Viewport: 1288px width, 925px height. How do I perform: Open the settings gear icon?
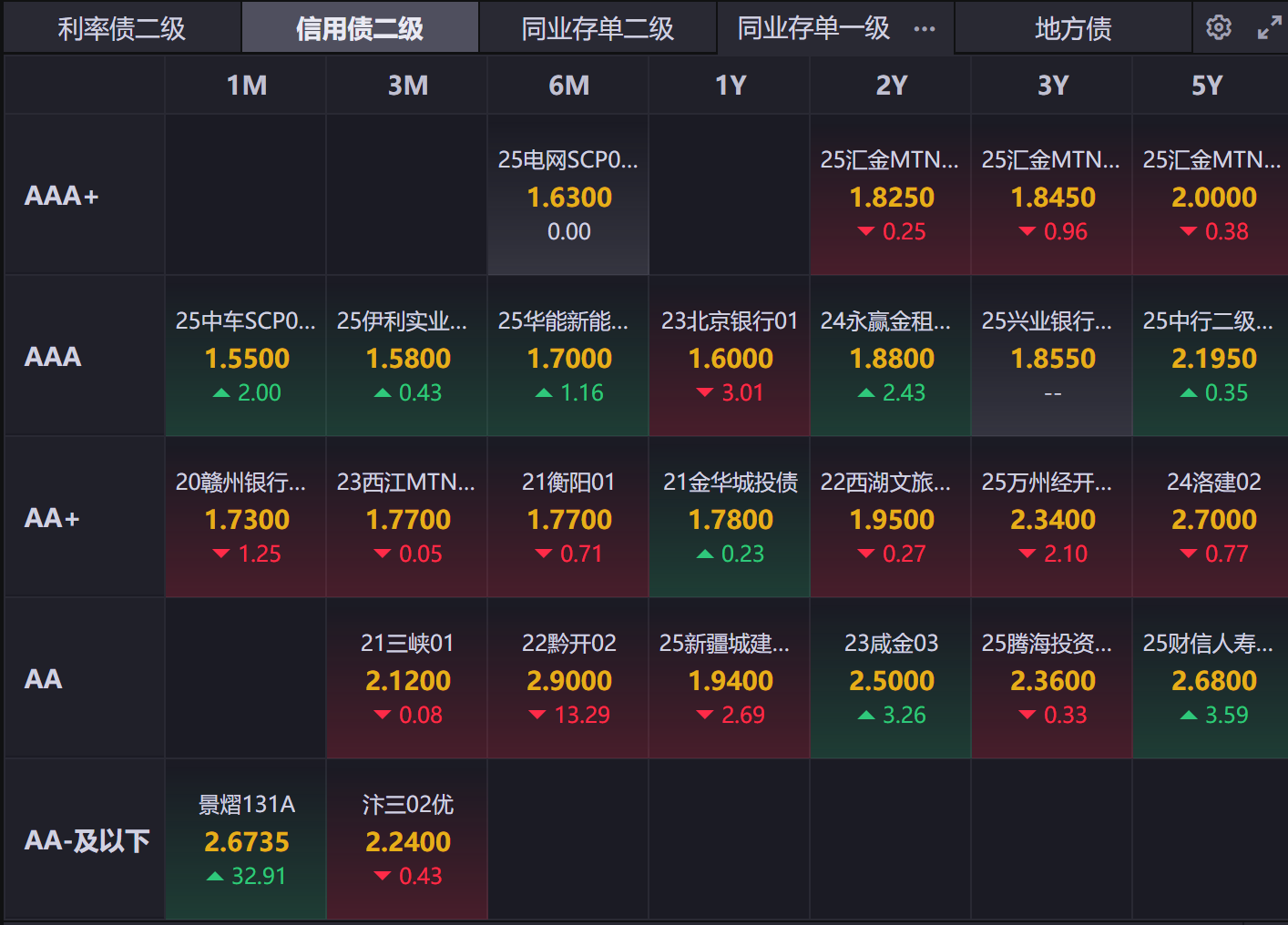(x=1218, y=28)
